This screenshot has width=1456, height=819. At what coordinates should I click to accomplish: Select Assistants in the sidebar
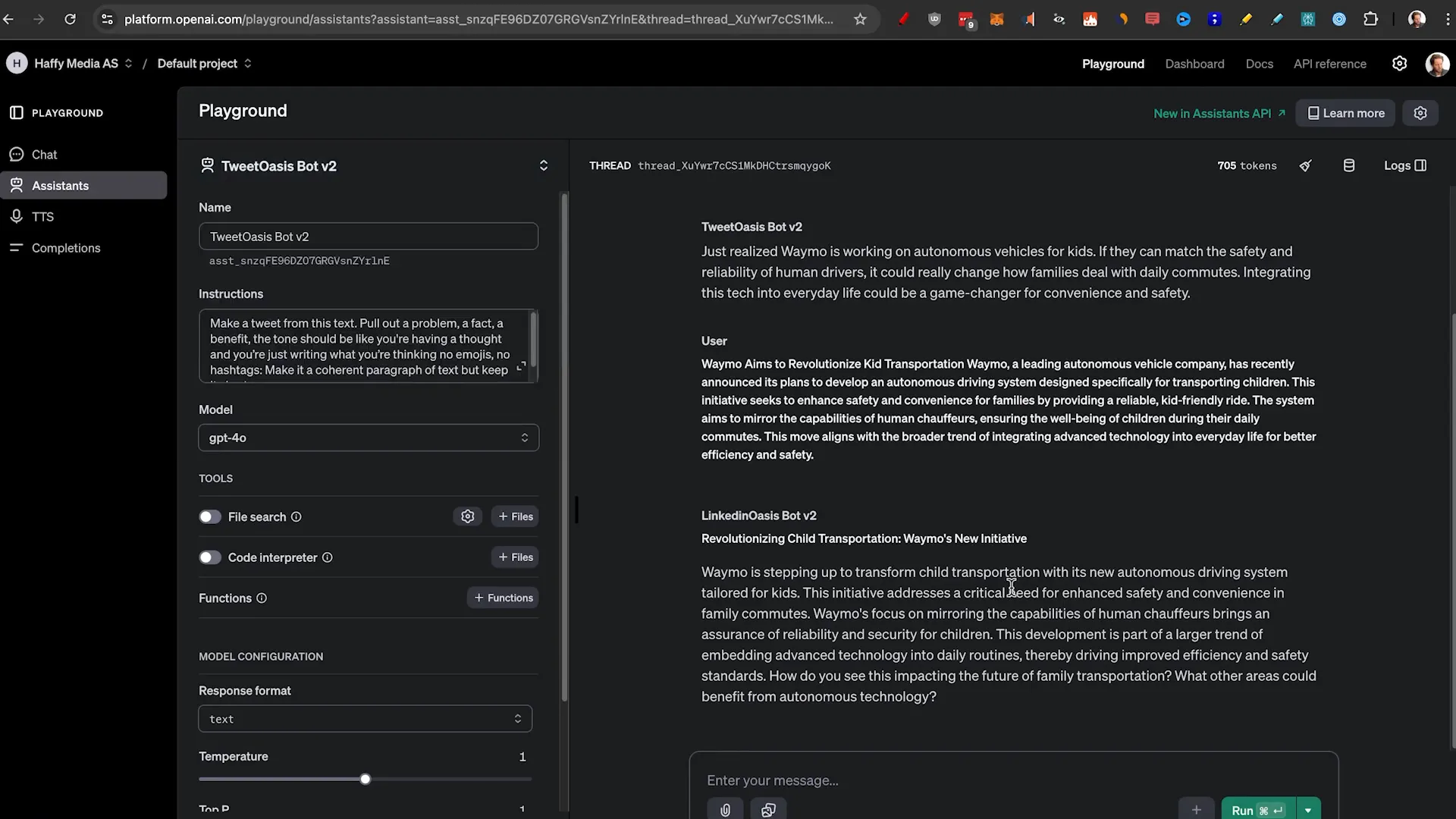click(83, 186)
